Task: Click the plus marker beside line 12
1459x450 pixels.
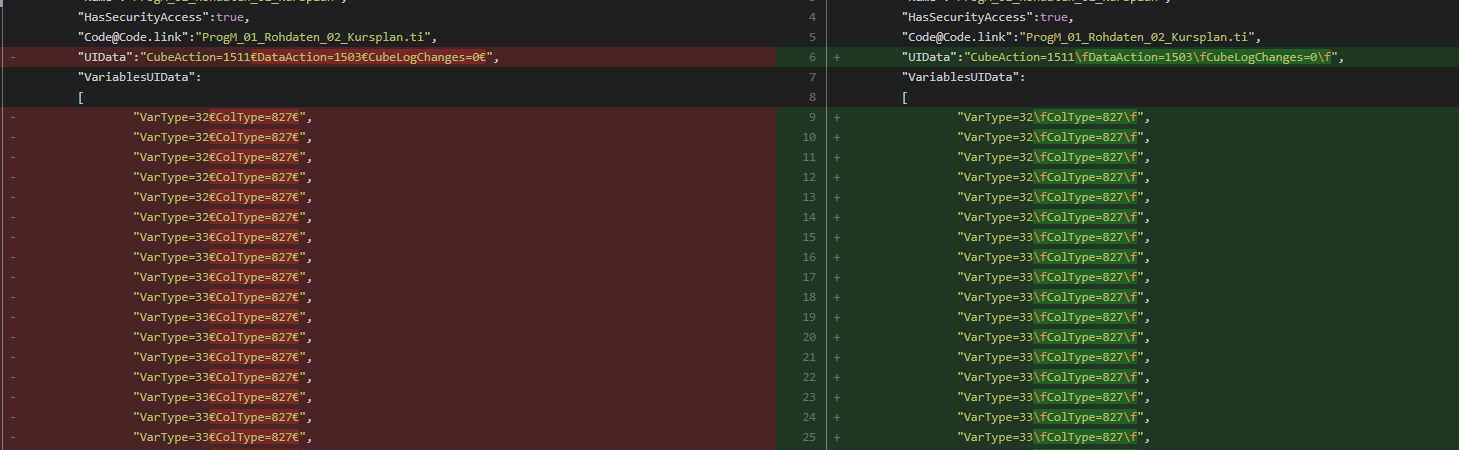Action: coord(837,177)
